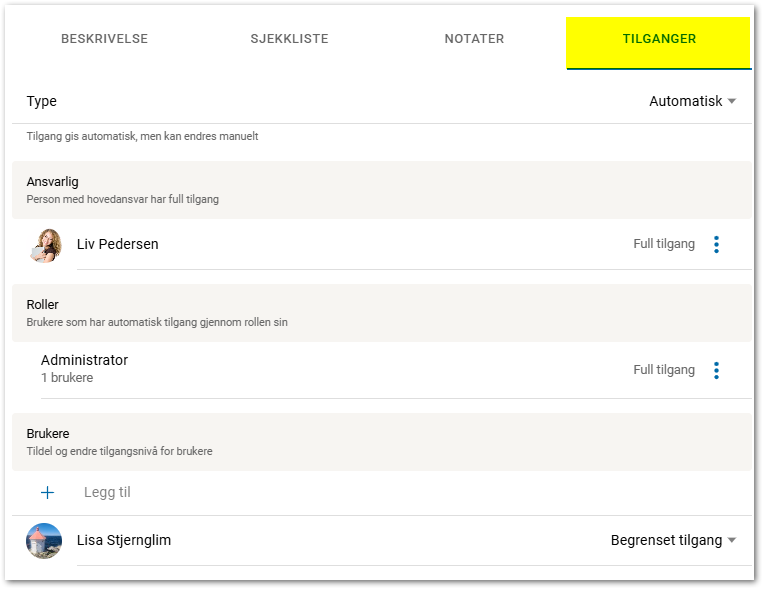Go to the Notater tab

click(x=474, y=39)
